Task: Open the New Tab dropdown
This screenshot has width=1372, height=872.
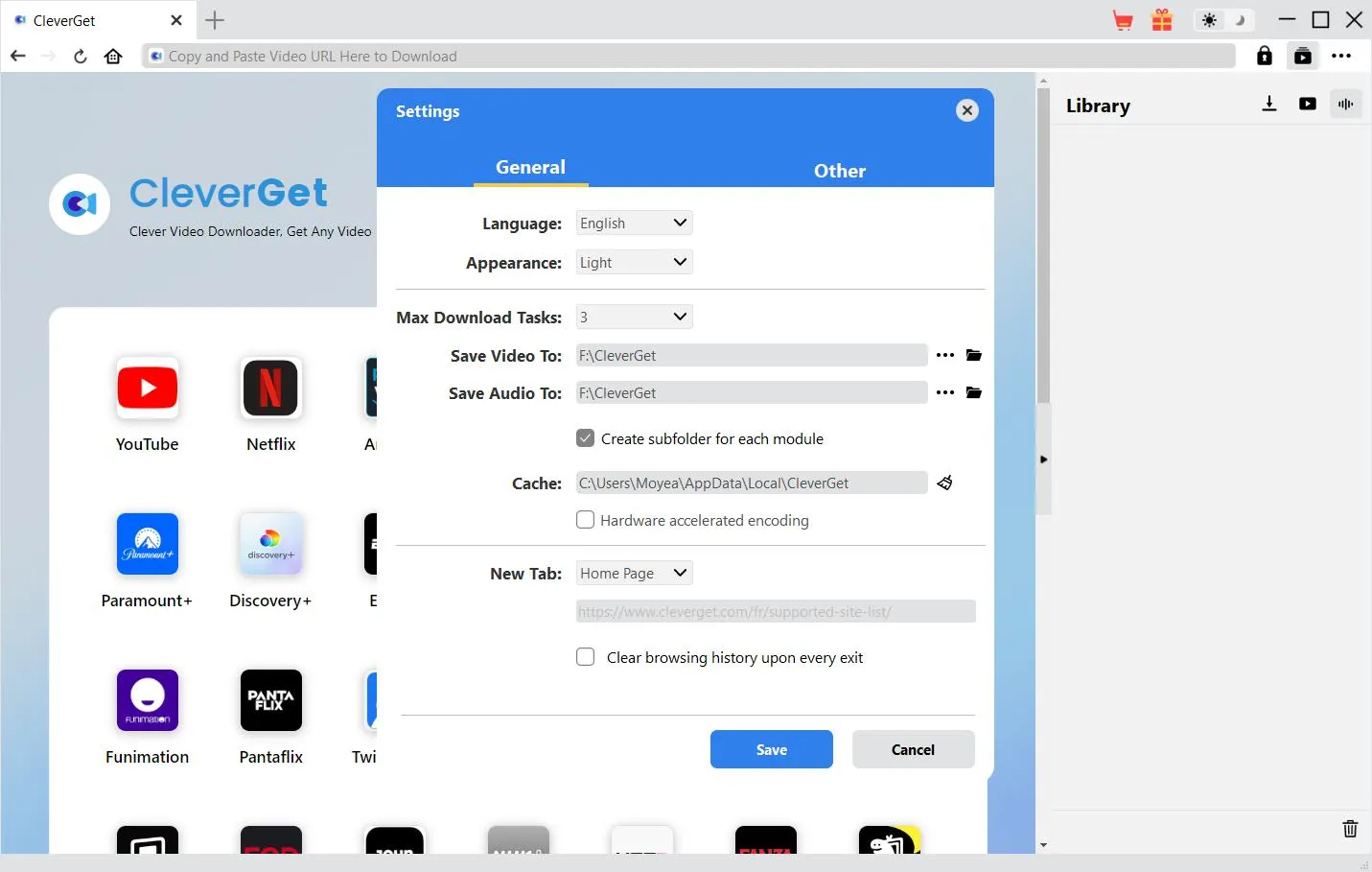Action: [634, 574]
